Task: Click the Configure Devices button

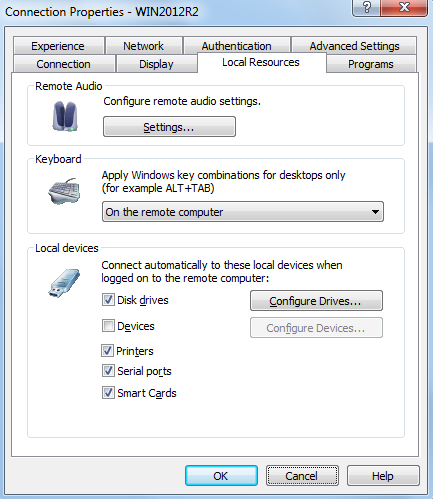Action: (316, 328)
